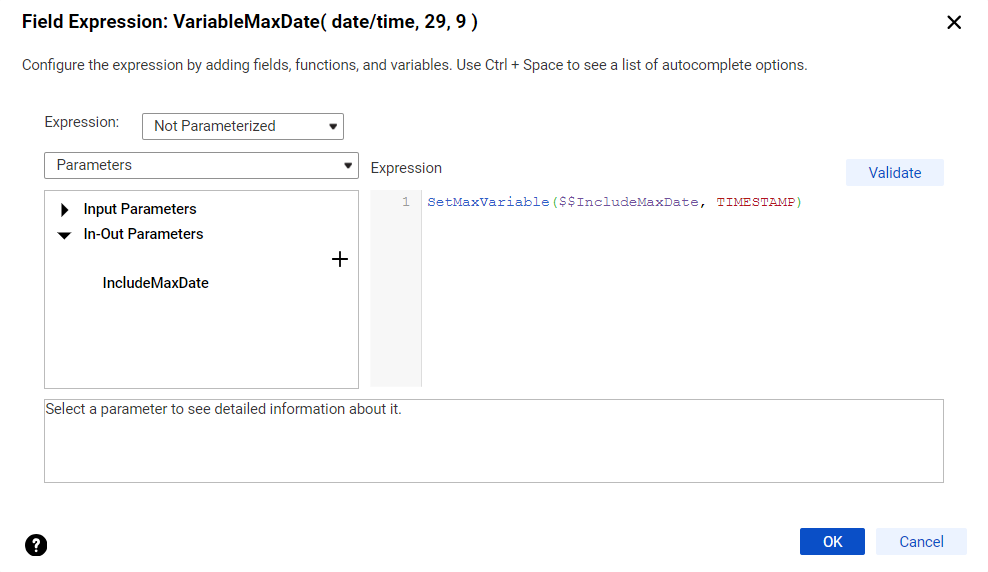Open the Parameters category dropdown
This screenshot has height=572, width=988.
[201, 165]
